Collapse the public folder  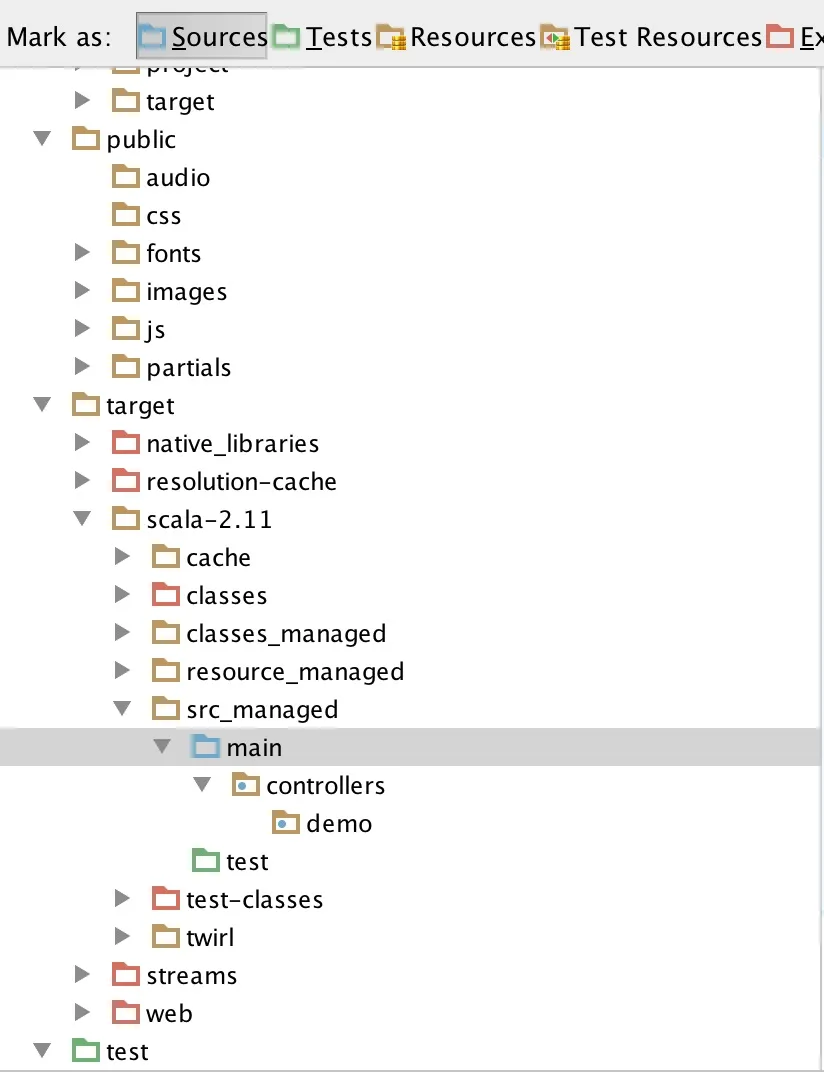tap(42, 139)
